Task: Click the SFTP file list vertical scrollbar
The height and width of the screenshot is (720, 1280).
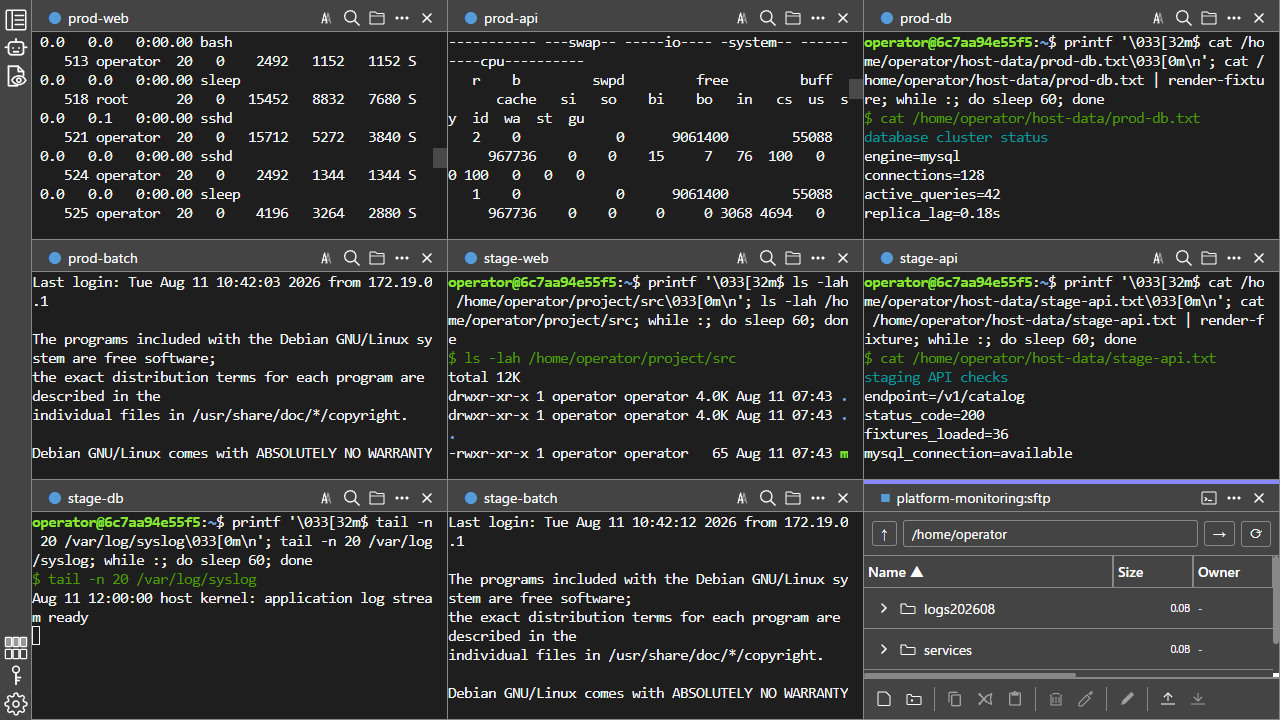Action: [x=1276, y=600]
